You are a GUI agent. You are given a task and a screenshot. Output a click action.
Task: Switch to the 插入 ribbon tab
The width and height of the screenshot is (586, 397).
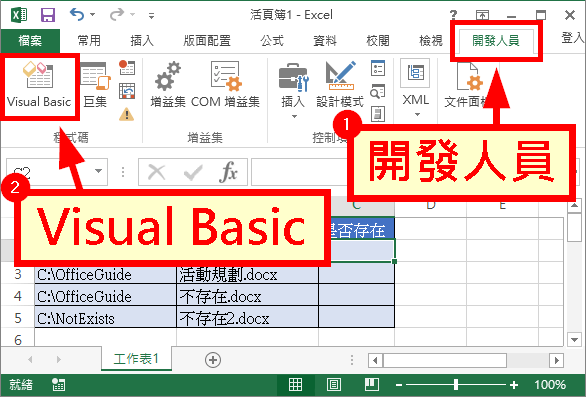pyautogui.click(x=142, y=40)
